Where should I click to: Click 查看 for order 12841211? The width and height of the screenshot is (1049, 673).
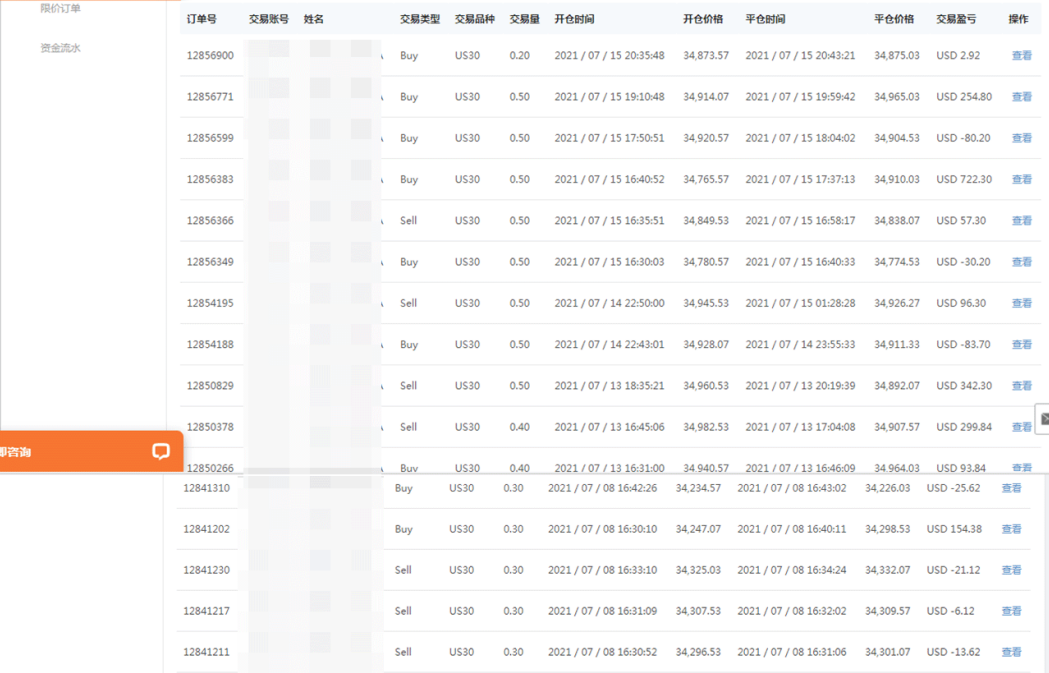[1011, 652]
